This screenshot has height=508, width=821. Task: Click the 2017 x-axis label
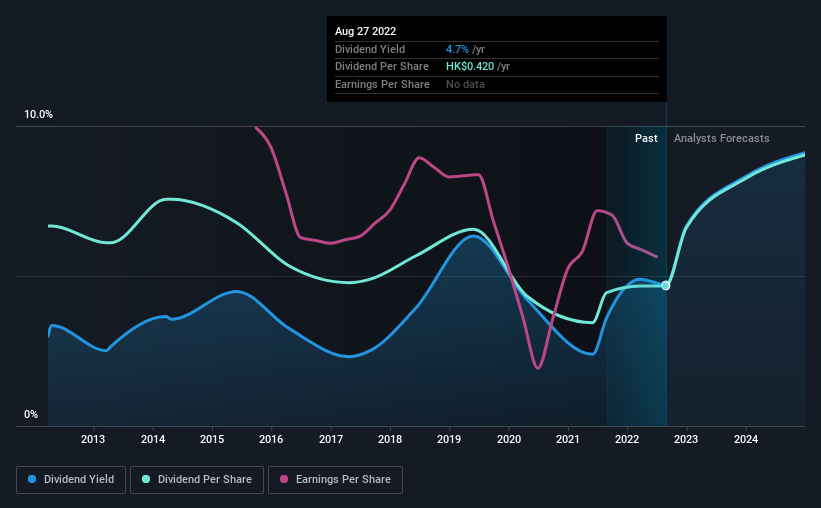click(331, 439)
